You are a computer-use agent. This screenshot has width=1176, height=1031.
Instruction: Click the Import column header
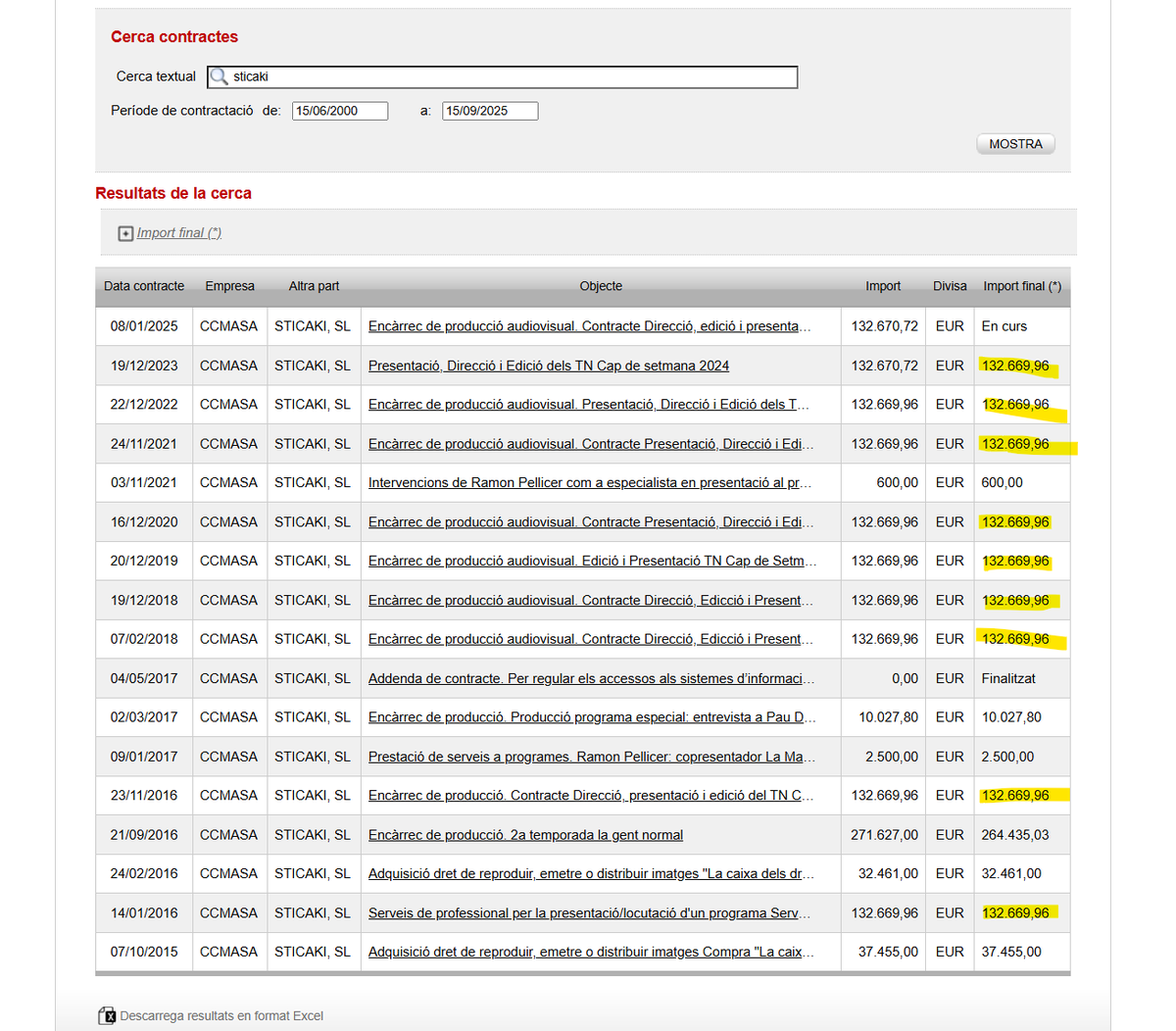click(x=883, y=286)
